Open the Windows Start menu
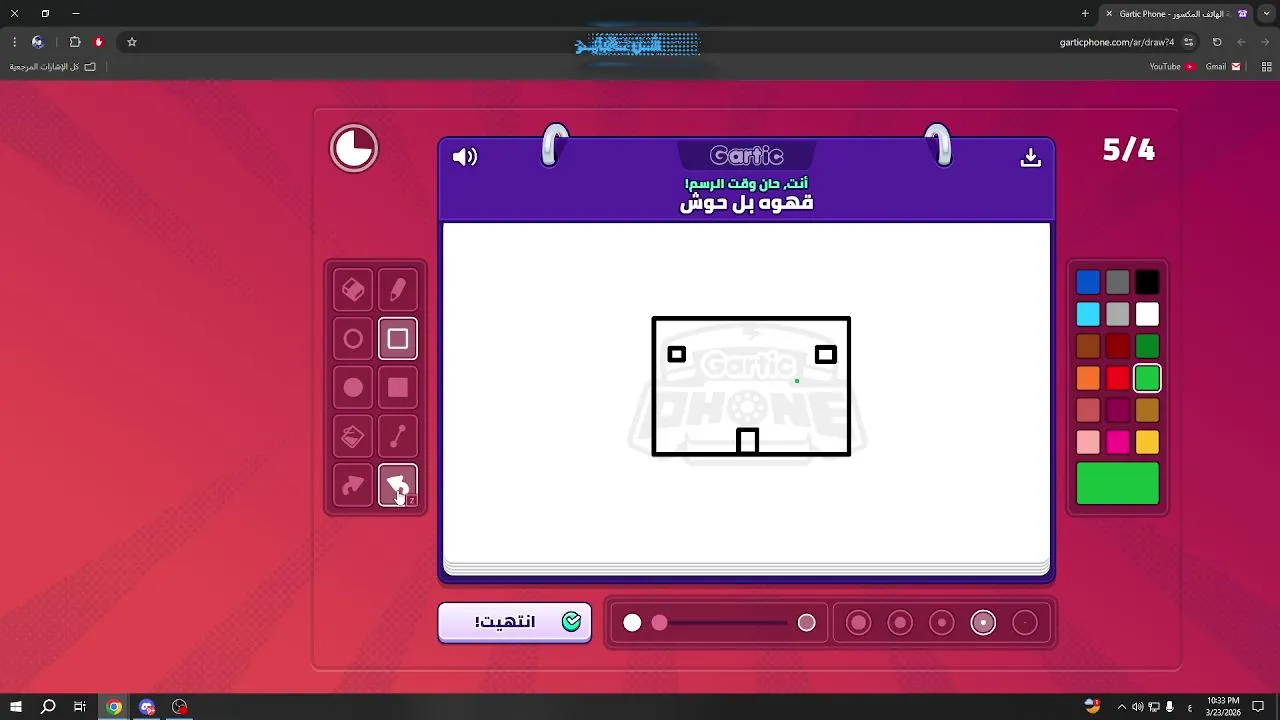 pos(16,707)
